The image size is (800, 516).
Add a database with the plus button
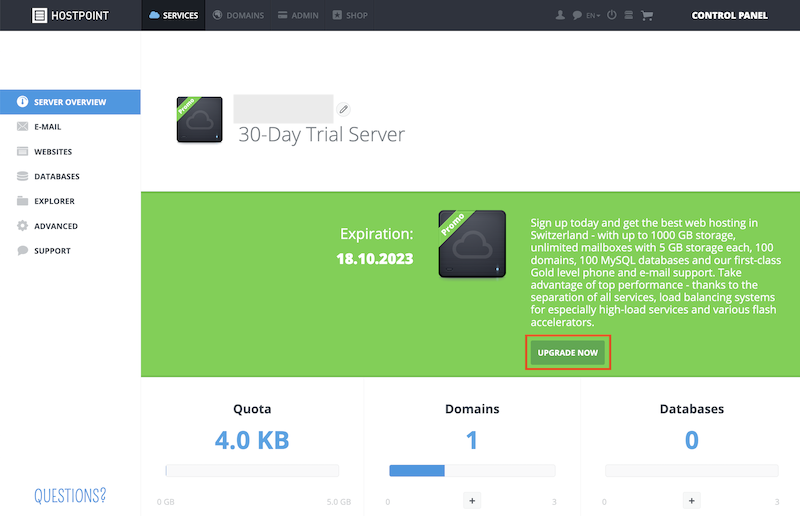[x=691, y=501]
